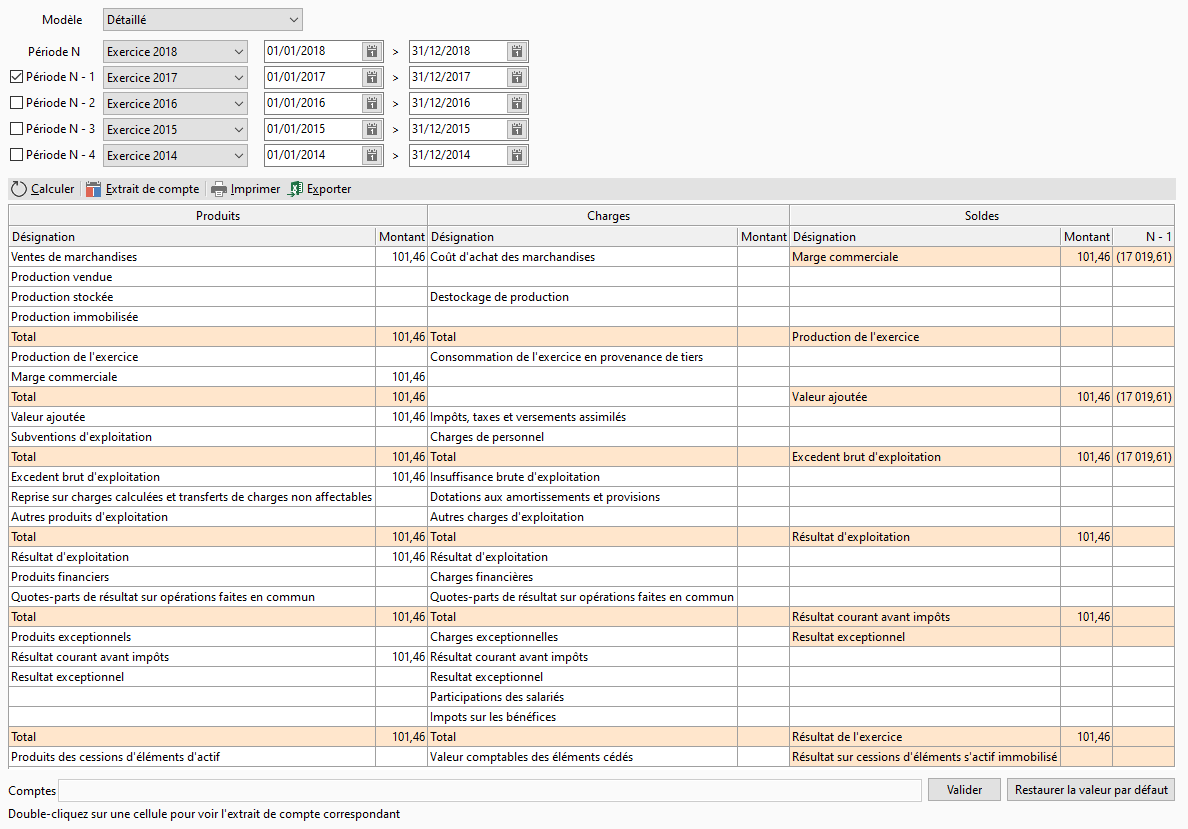1188x829 pixels.
Task: Click the Imprimer toolbar label
Action: click(255, 189)
